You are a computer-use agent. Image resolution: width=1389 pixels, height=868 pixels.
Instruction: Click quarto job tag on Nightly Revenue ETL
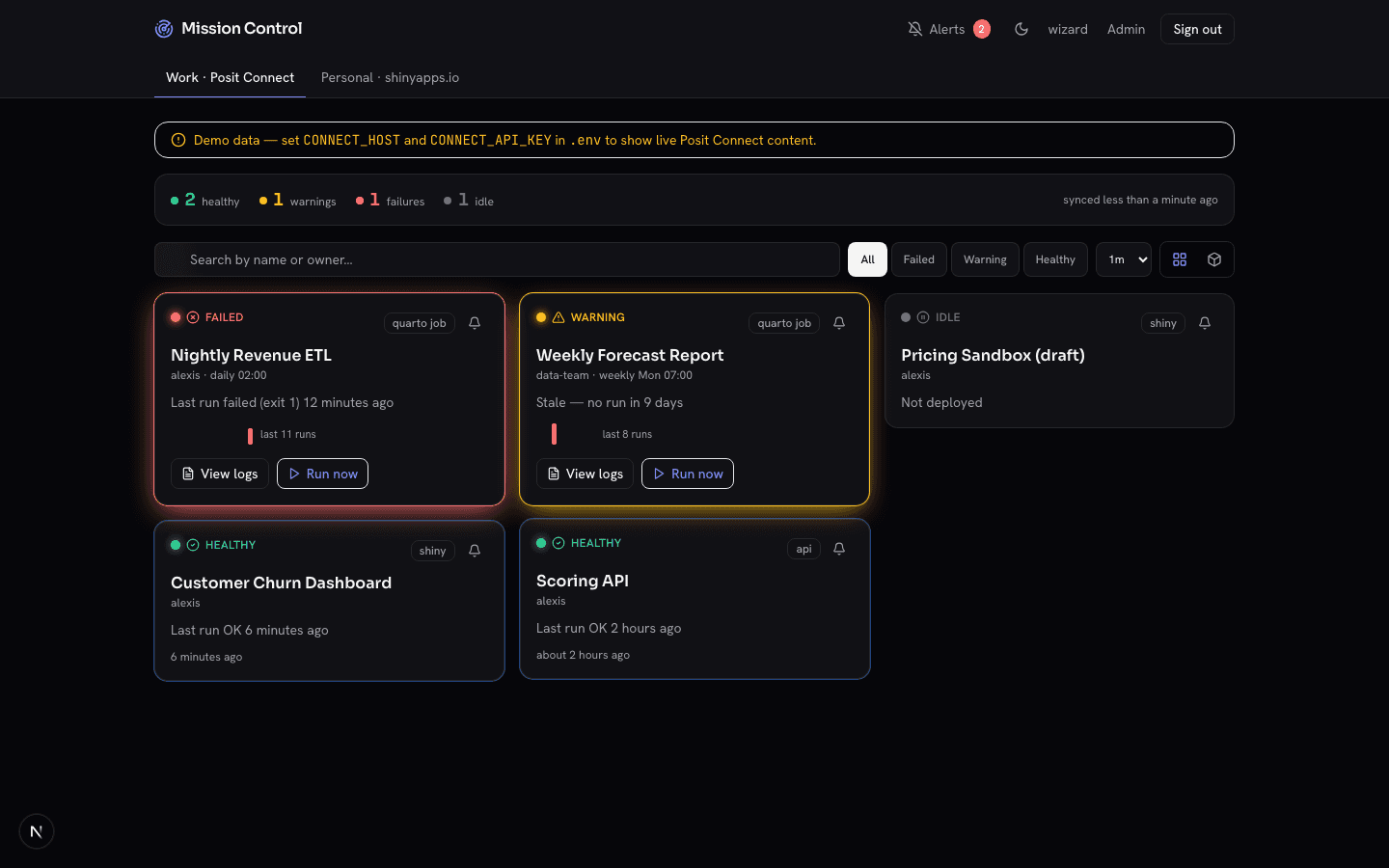click(419, 323)
